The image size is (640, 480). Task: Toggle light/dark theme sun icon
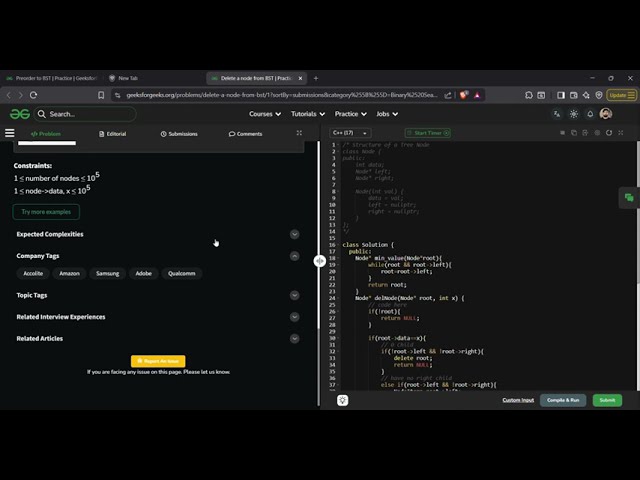pyautogui.click(x=574, y=114)
